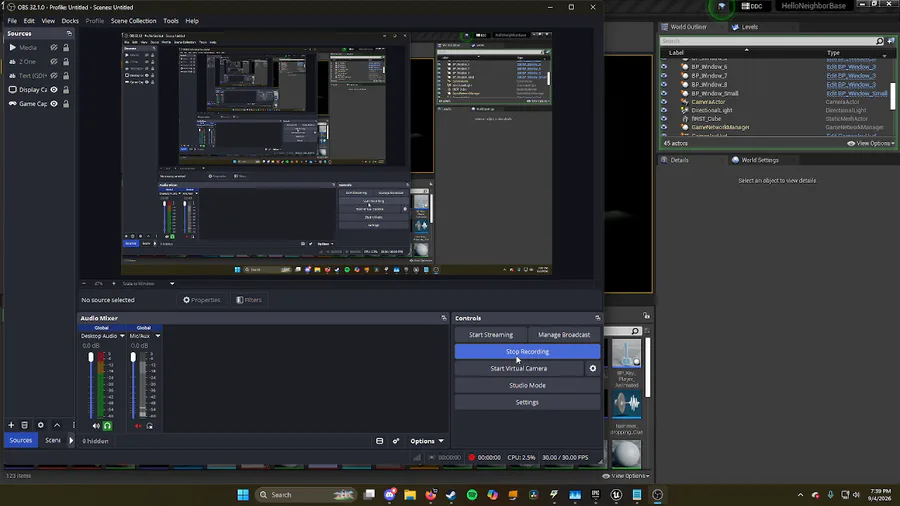Float the Controls dock
Image resolution: width=900 pixels, height=506 pixels.
point(598,318)
